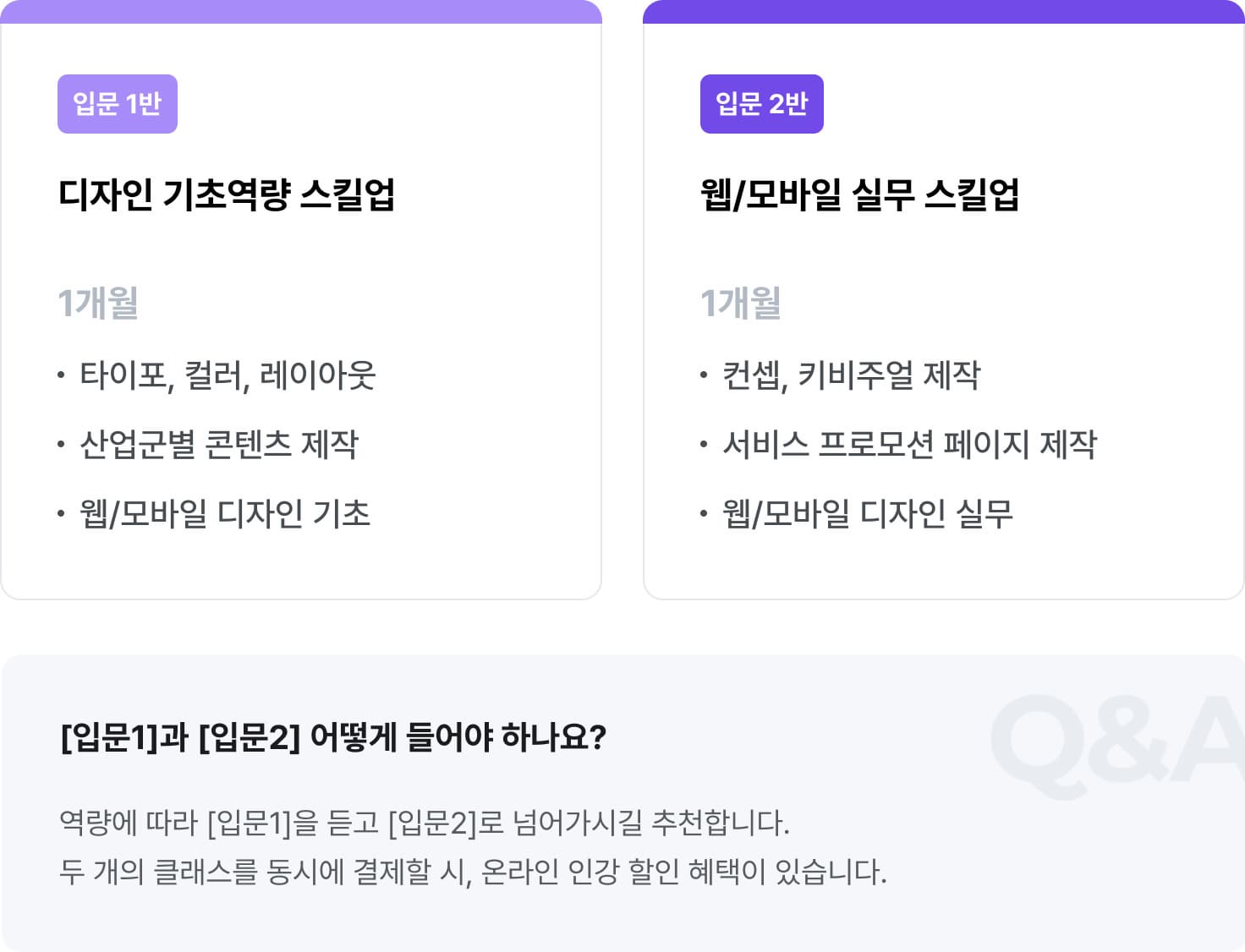1245x952 pixels.
Task: Click the 입문 1반 badge
Action: (x=118, y=104)
